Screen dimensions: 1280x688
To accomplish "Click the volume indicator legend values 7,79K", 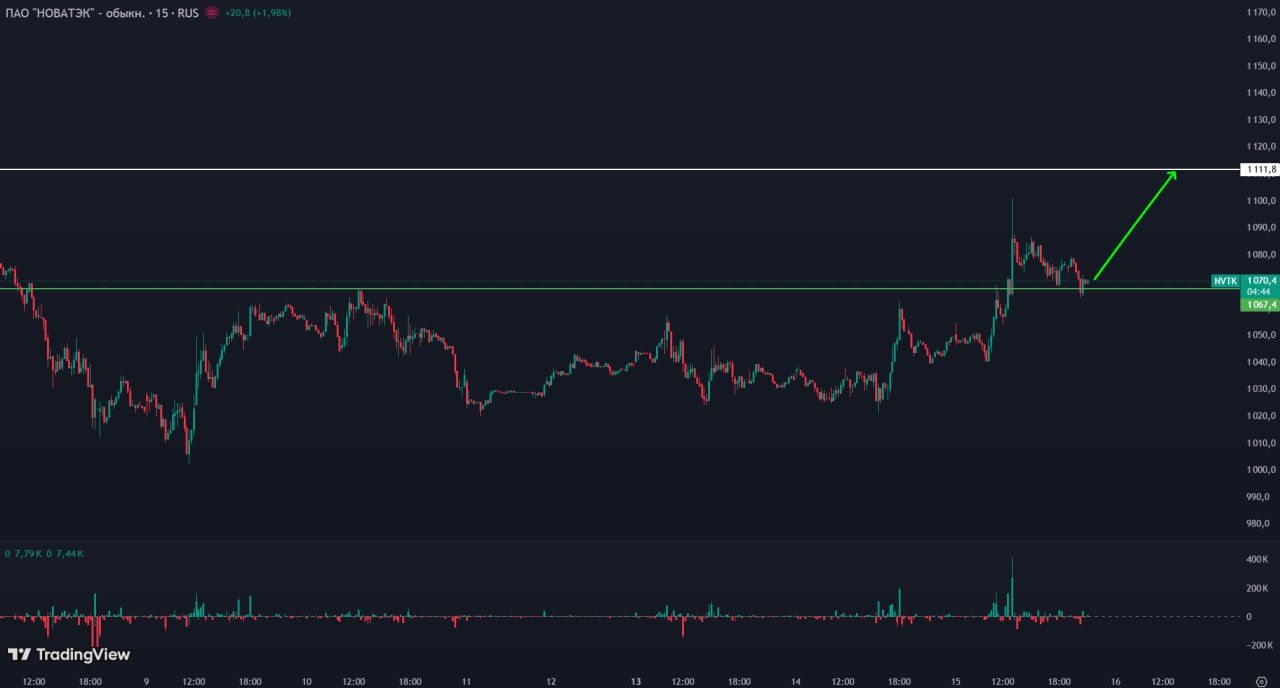I will click(27, 553).
